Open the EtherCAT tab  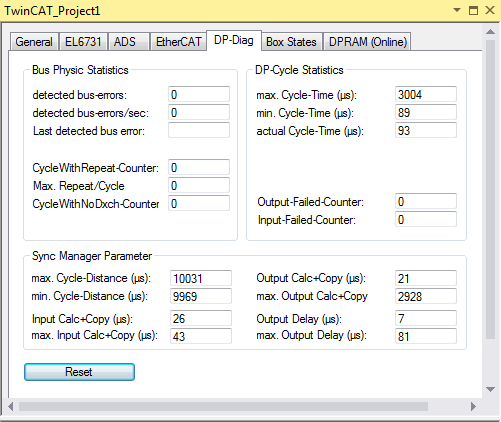pyautogui.click(x=178, y=42)
